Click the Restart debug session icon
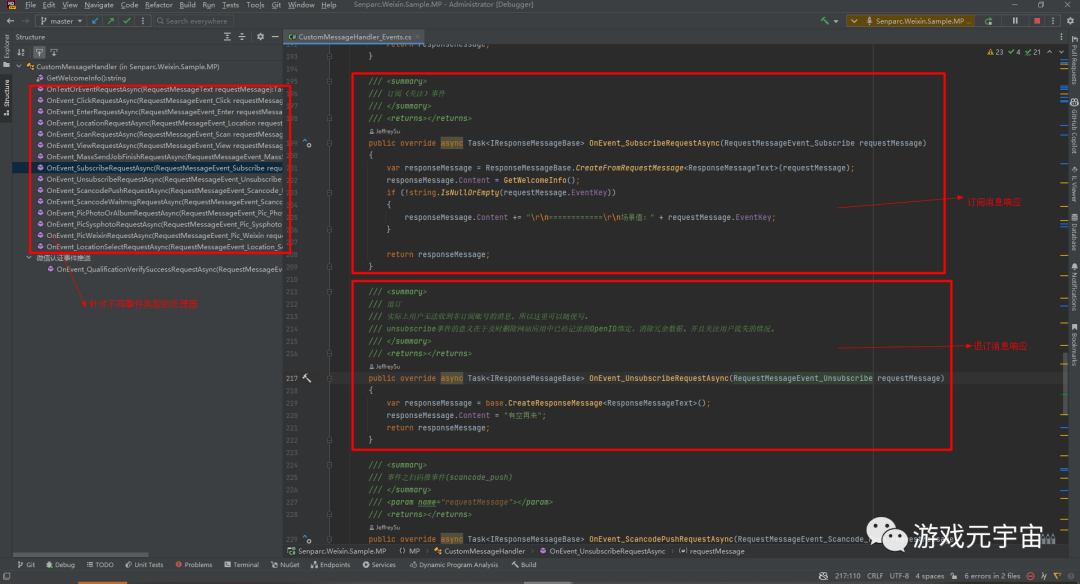 pyautogui.click(x=989, y=21)
